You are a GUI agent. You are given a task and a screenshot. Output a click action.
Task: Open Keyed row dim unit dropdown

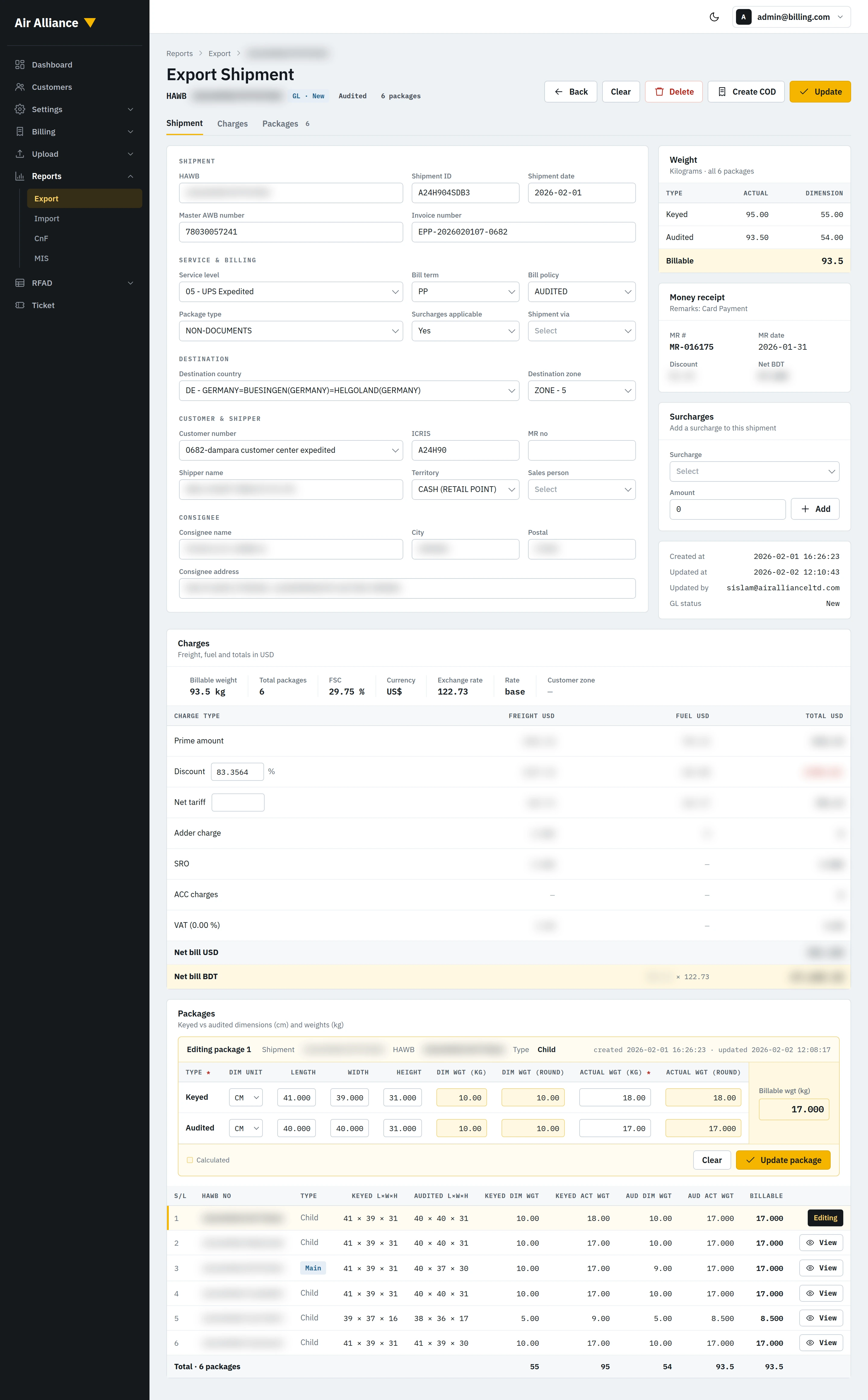246,1097
